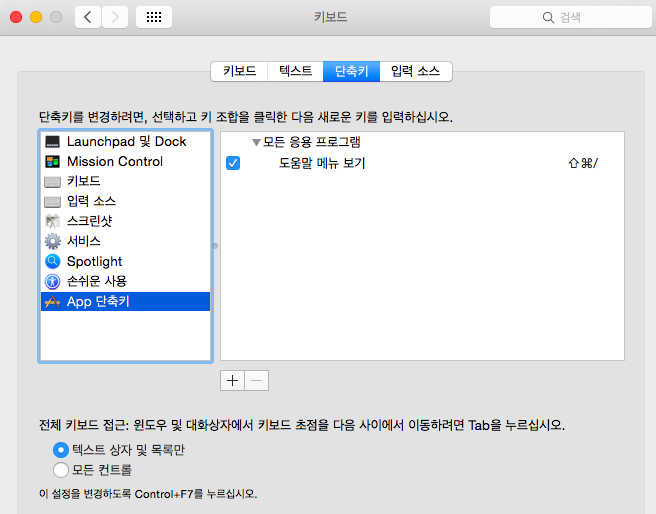Image resolution: width=656 pixels, height=514 pixels.
Task: Click the App 단축키 icon
Action: (53, 301)
